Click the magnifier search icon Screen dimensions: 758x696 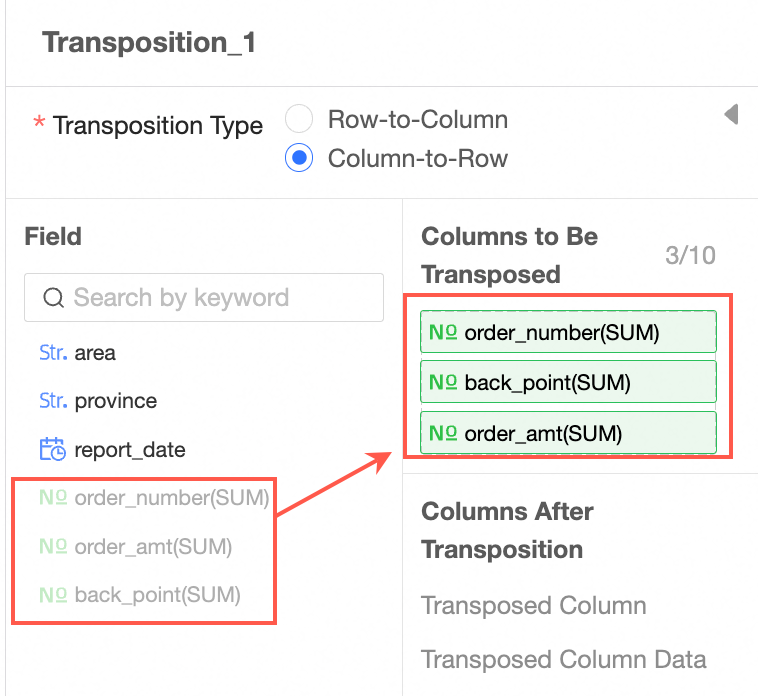pos(54,298)
